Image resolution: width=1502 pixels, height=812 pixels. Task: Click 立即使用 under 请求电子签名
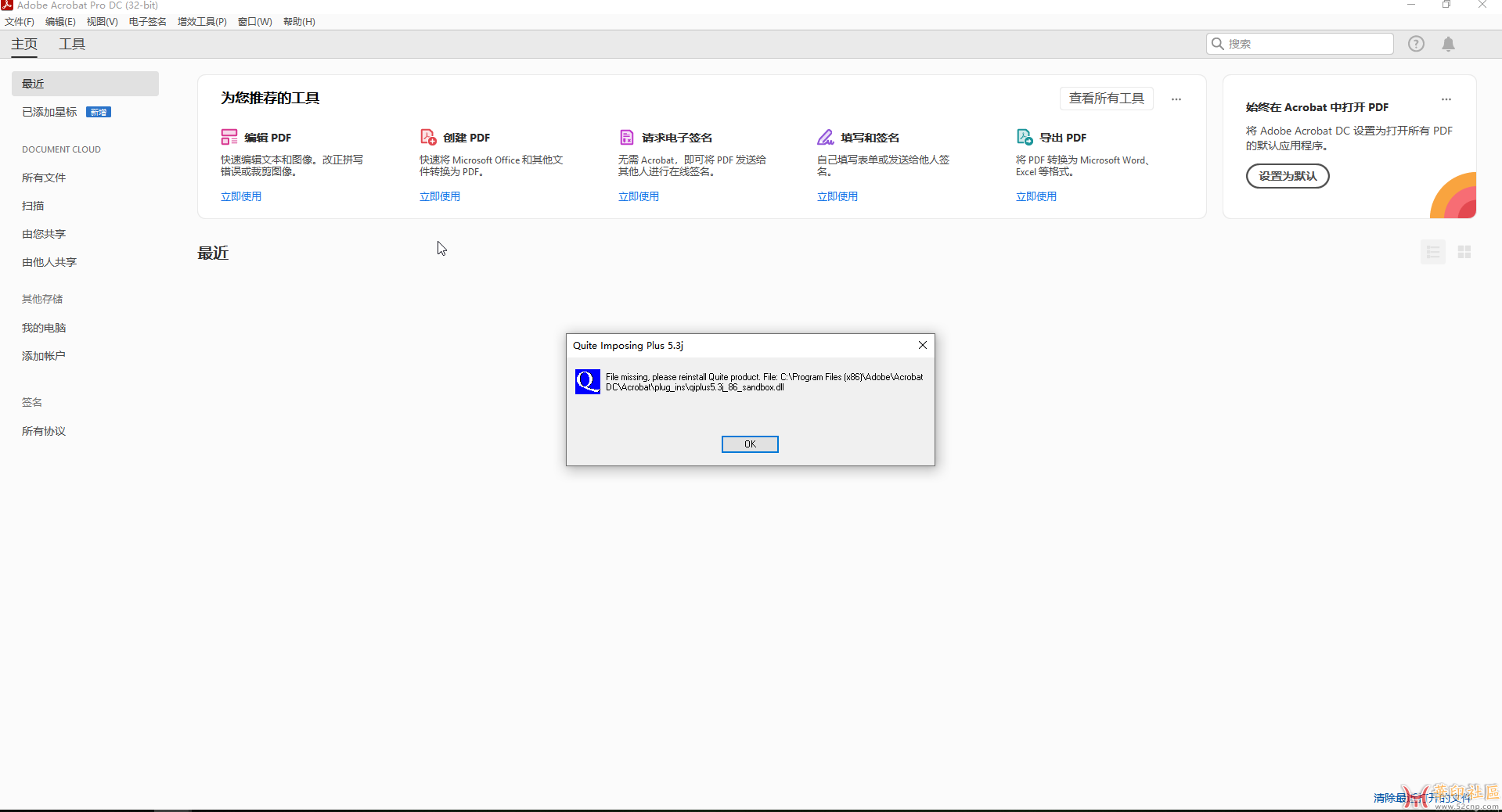[639, 196]
